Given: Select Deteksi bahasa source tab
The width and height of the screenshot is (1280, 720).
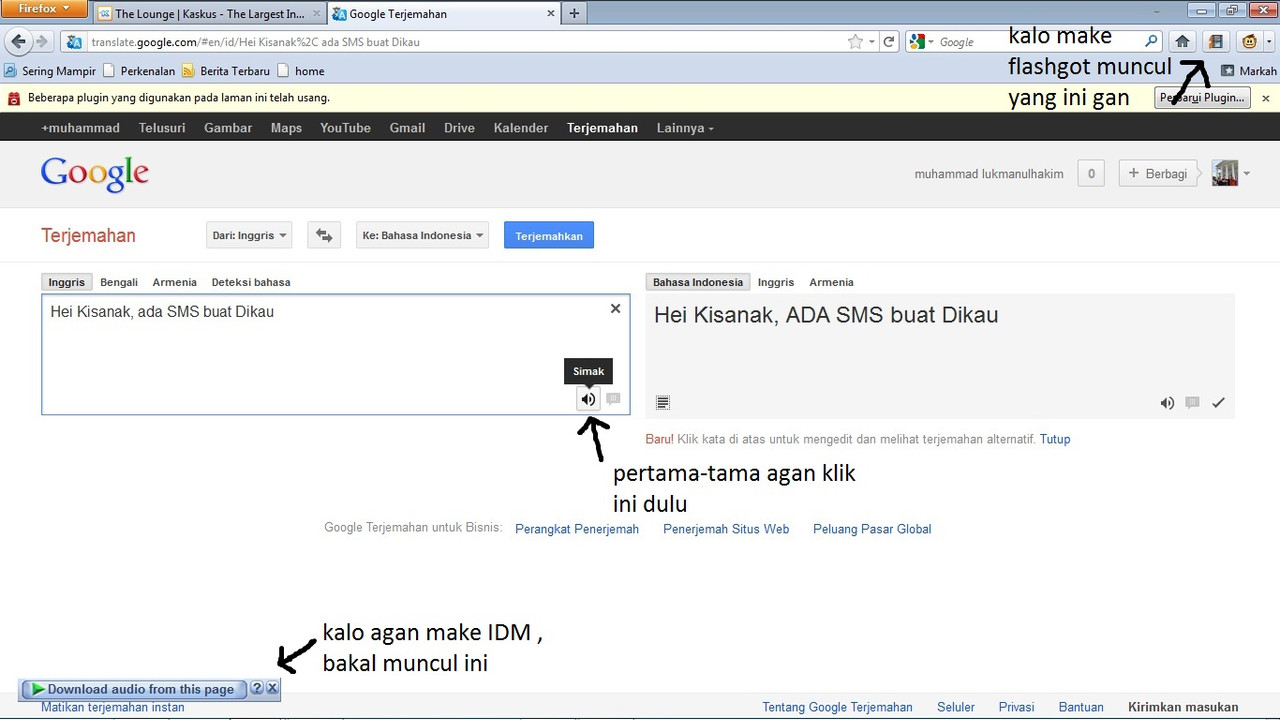Looking at the screenshot, I should (x=251, y=282).
